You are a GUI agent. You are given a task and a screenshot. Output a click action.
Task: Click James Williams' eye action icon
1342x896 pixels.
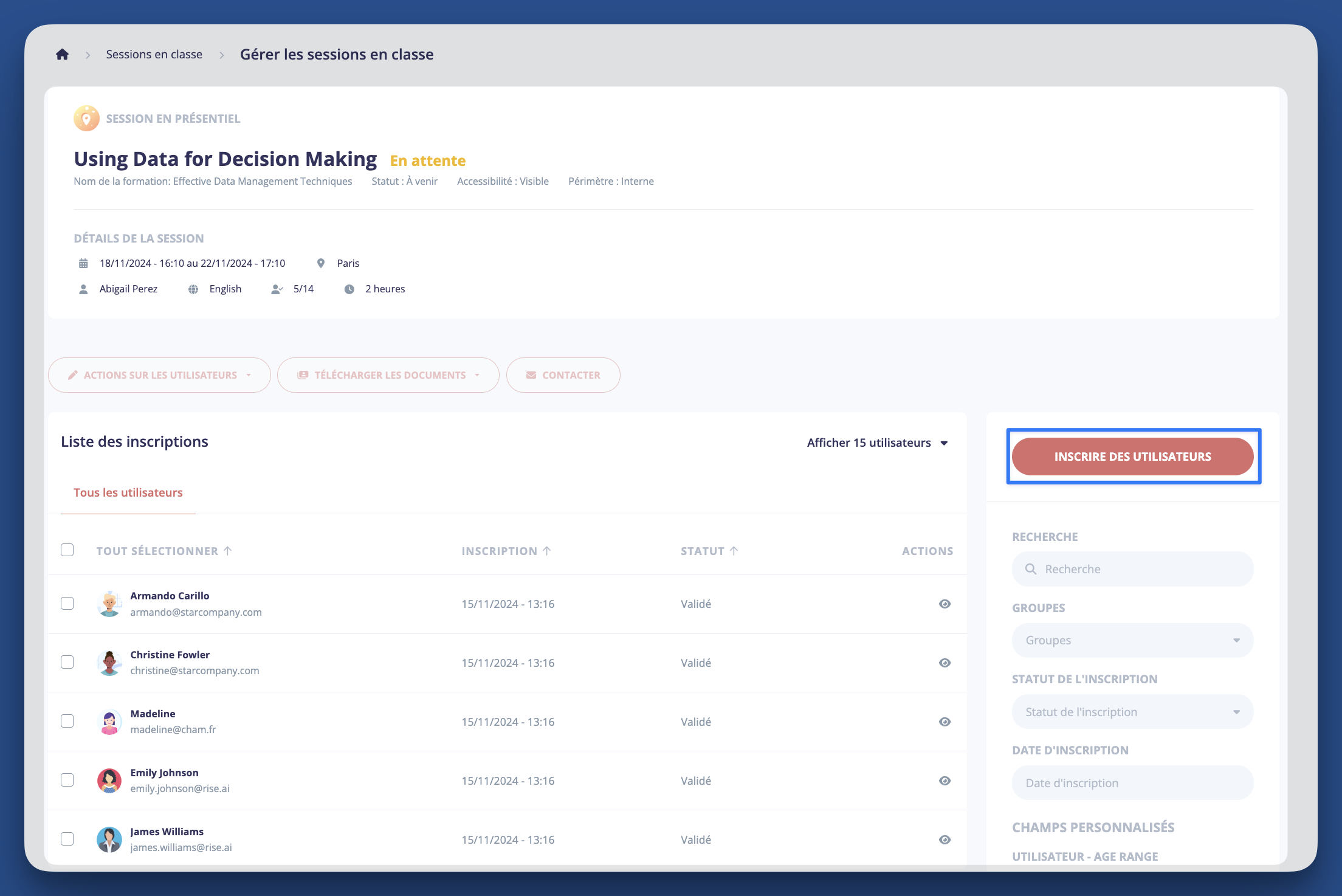click(x=944, y=839)
